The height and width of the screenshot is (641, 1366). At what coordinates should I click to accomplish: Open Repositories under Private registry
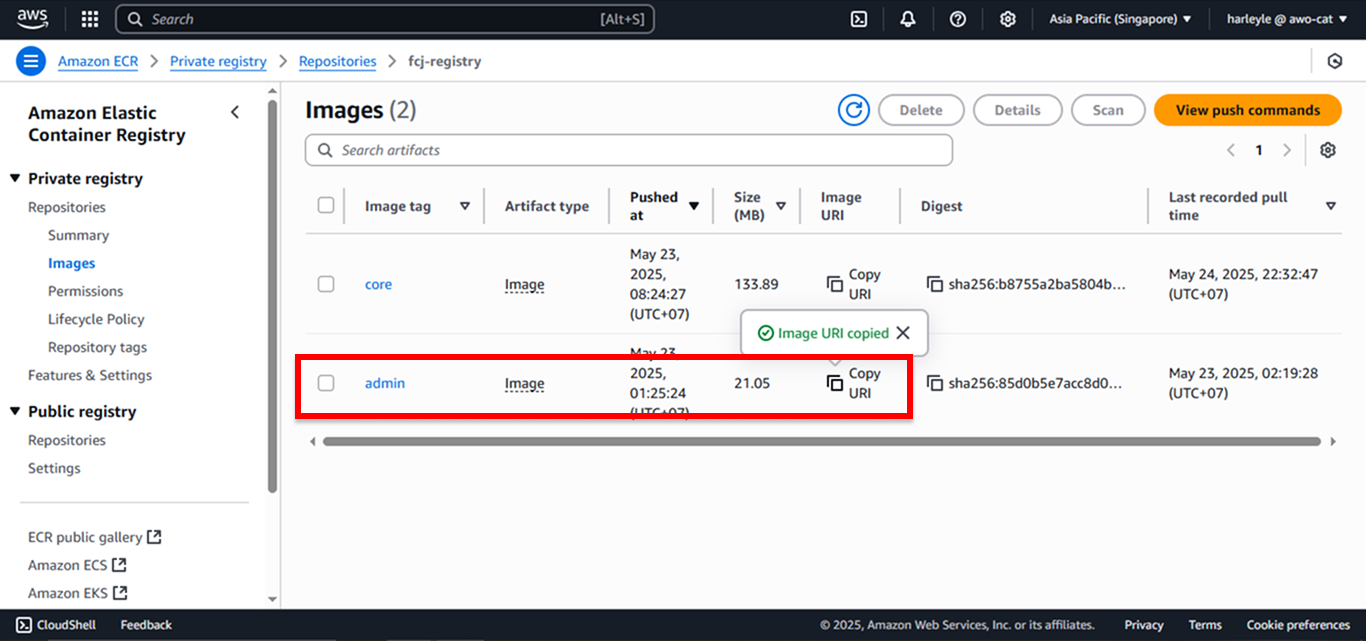67,207
